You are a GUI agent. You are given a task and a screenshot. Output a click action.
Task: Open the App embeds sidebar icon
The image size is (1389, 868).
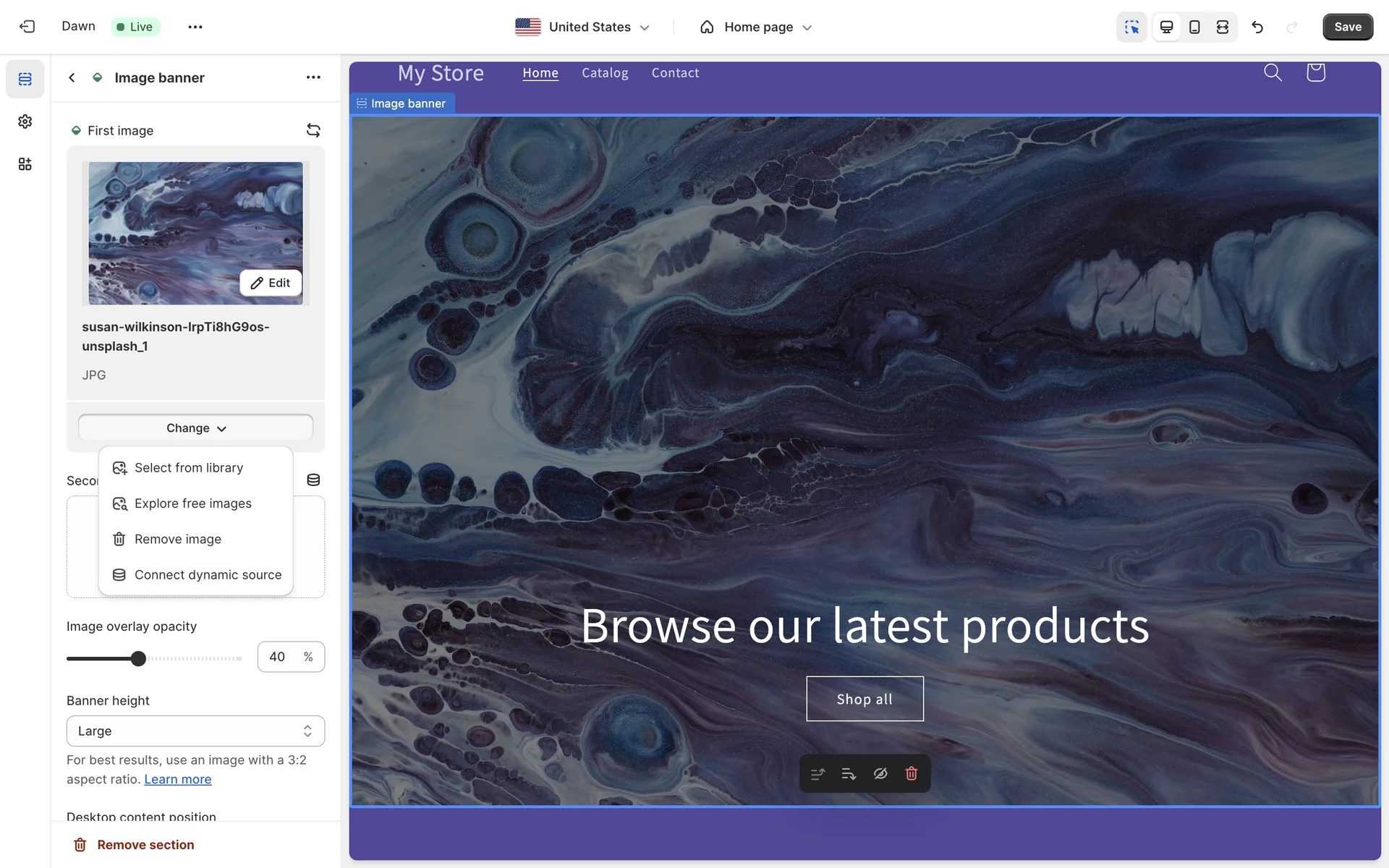coord(25,164)
